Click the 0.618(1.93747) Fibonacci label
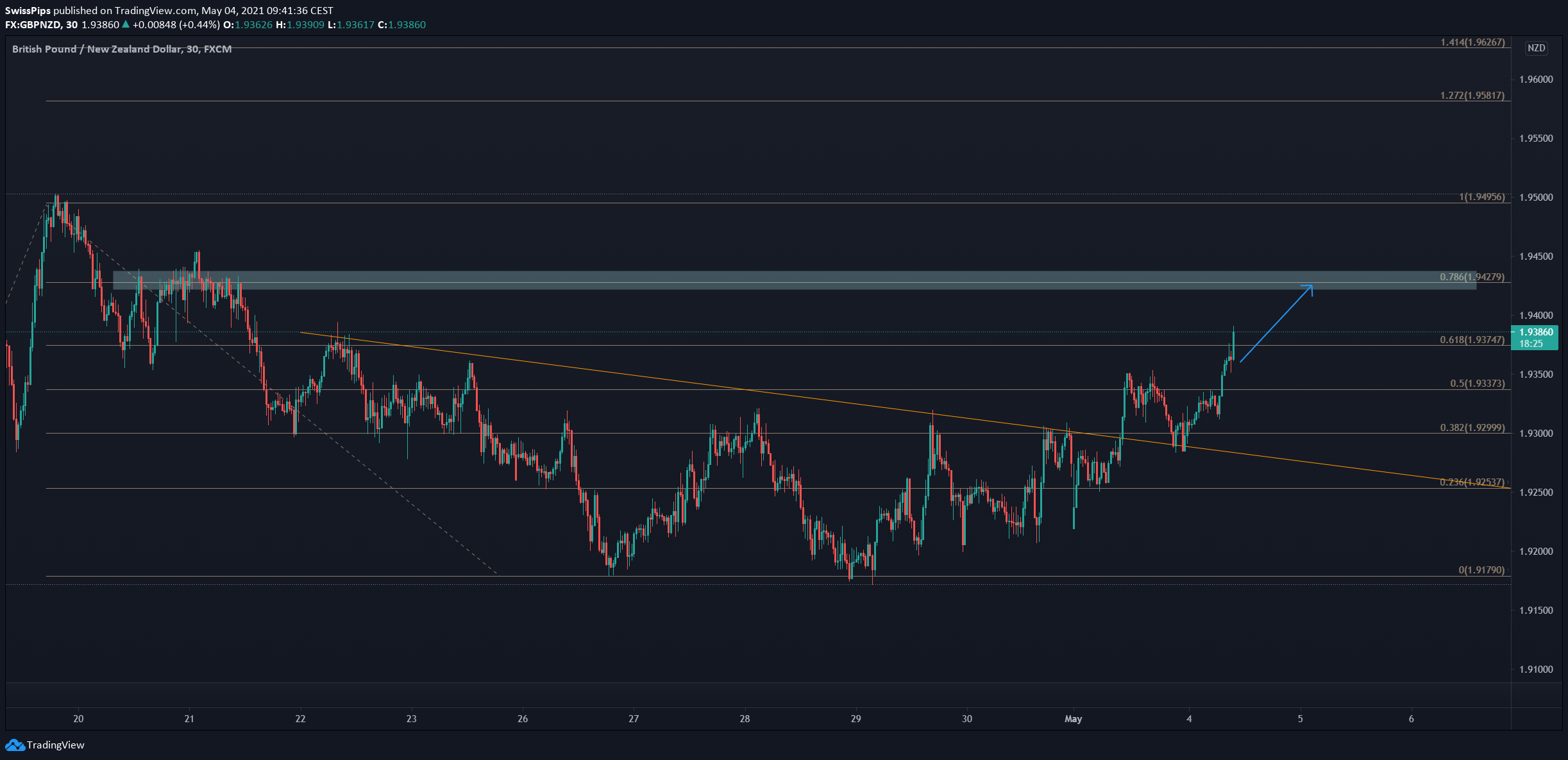Image resolution: width=1568 pixels, height=760 pixels. [1472, 340]
